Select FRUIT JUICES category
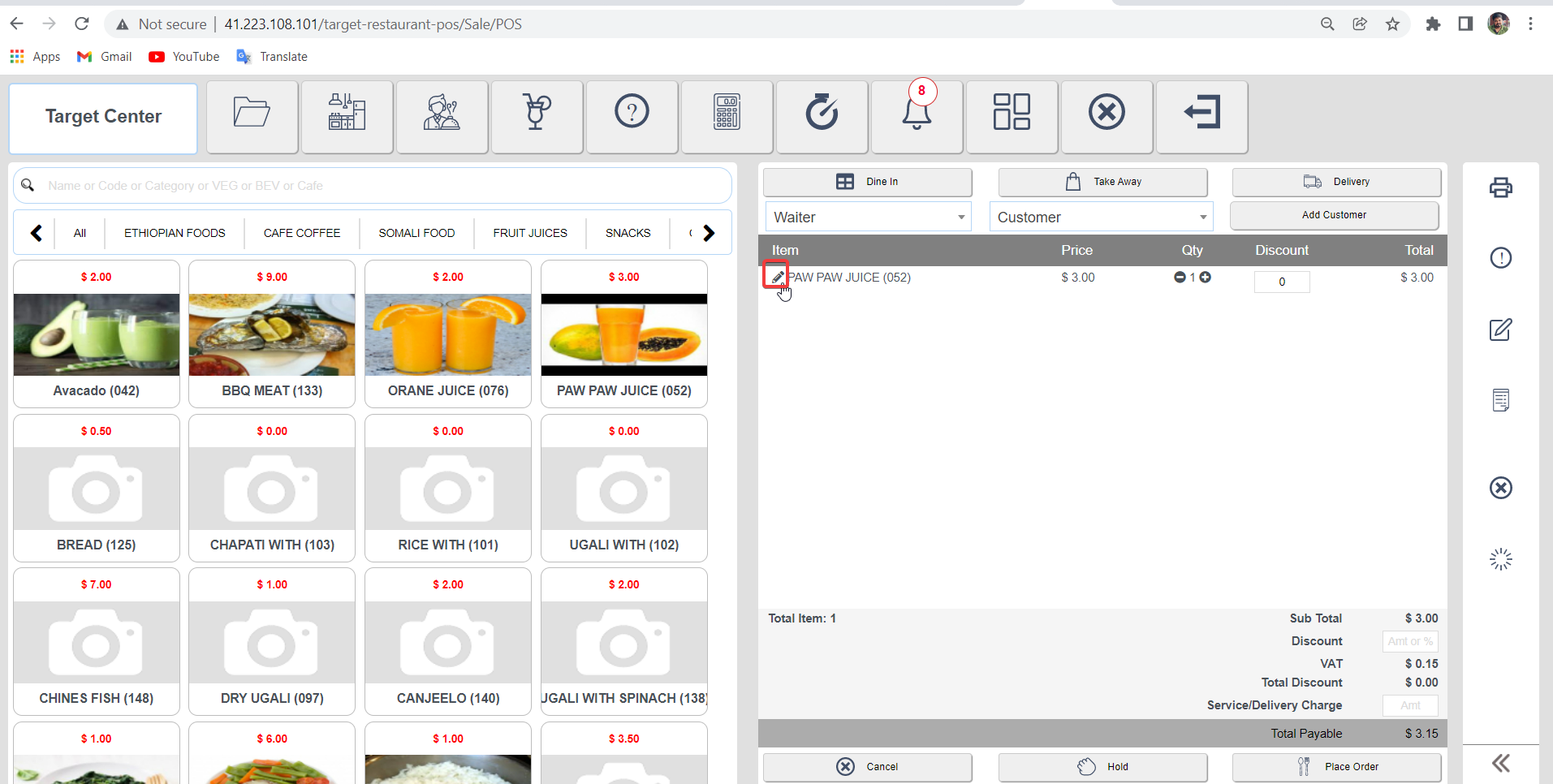 coord(530,233)
